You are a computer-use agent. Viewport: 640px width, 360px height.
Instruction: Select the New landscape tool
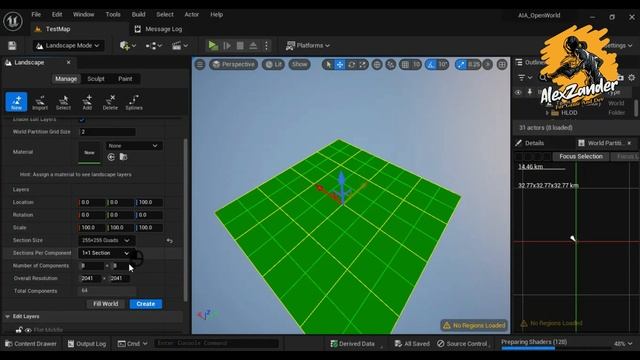16,102
